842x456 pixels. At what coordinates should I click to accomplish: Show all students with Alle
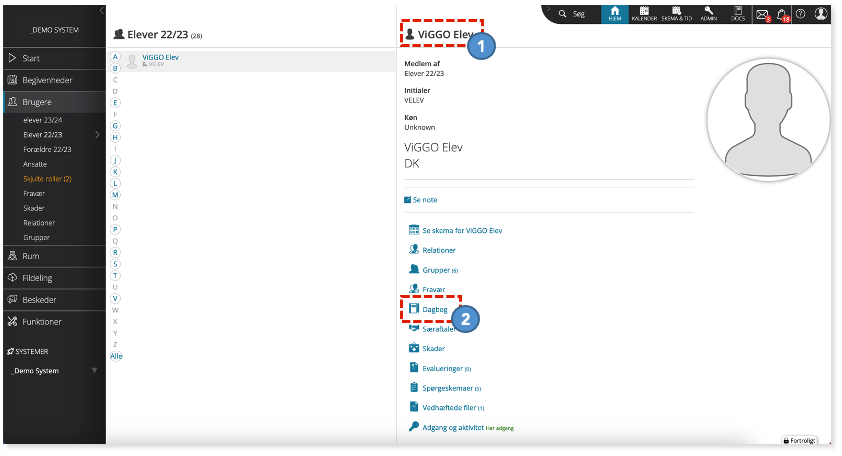tap(116, 357)
